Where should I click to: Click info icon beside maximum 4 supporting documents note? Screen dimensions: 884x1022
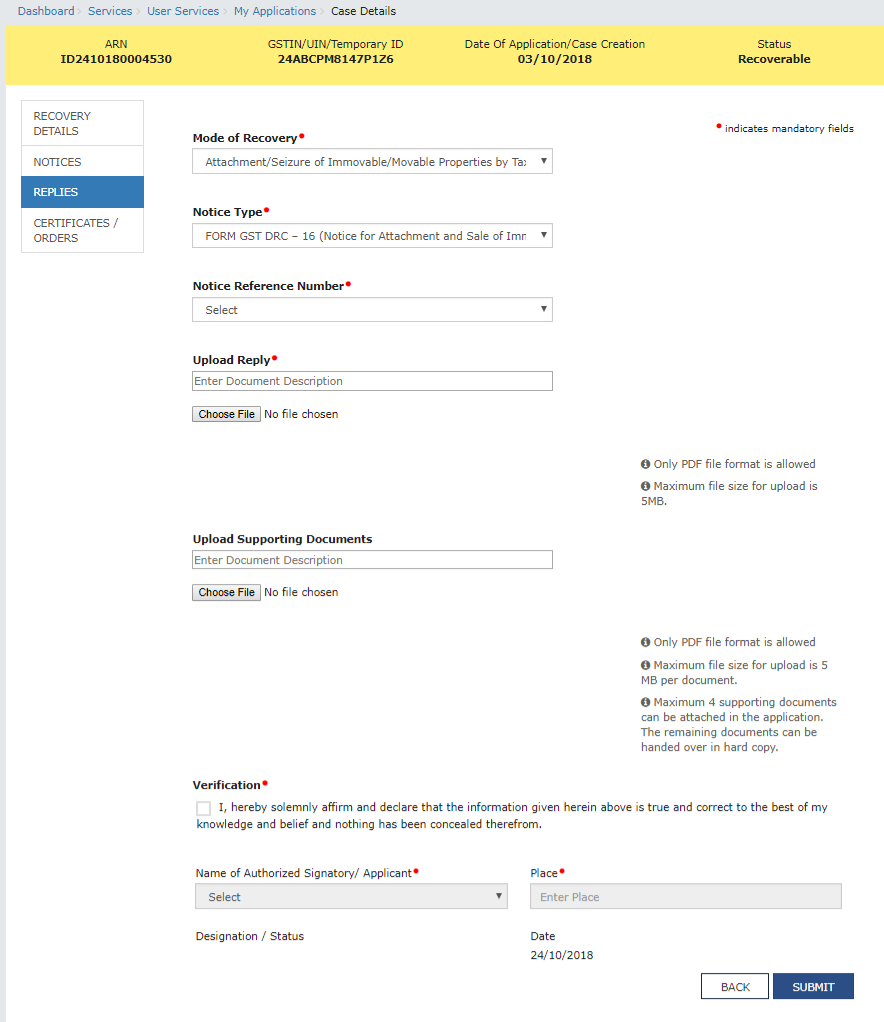point(645,702)
